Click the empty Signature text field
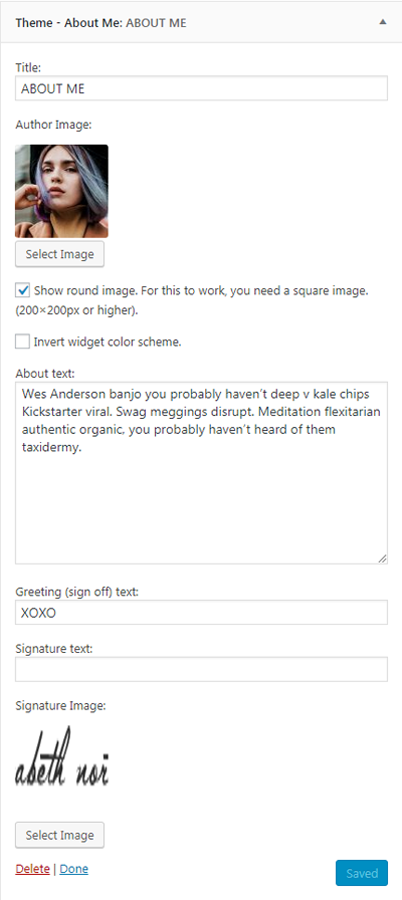This screenshot has width=402, height=900. pos(201,669)
